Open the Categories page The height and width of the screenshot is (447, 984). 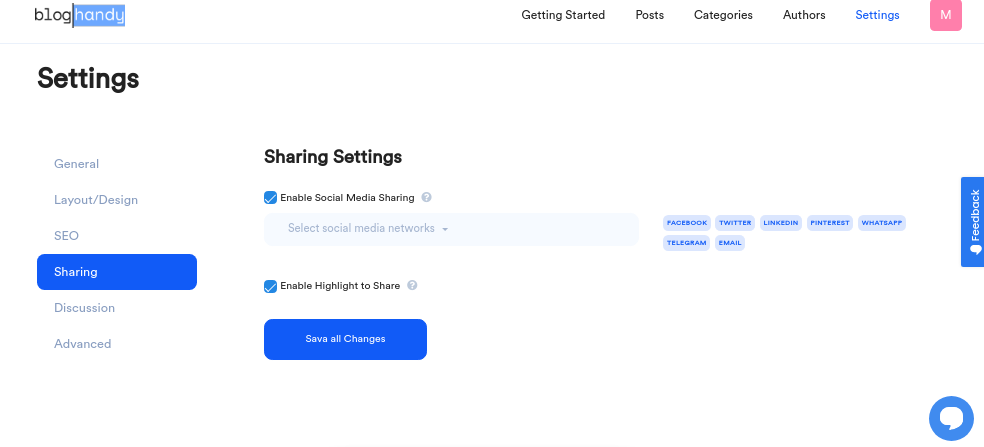pyautogui.click(x=723, y=15)
